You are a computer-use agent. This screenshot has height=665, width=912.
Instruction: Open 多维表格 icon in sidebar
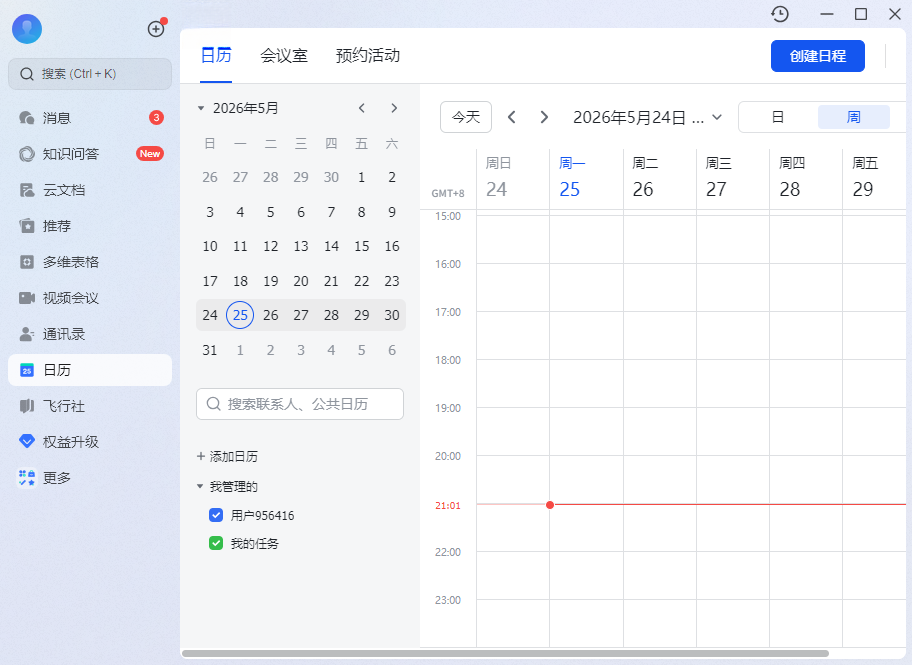pyautogui.click(x=27, y=262)
